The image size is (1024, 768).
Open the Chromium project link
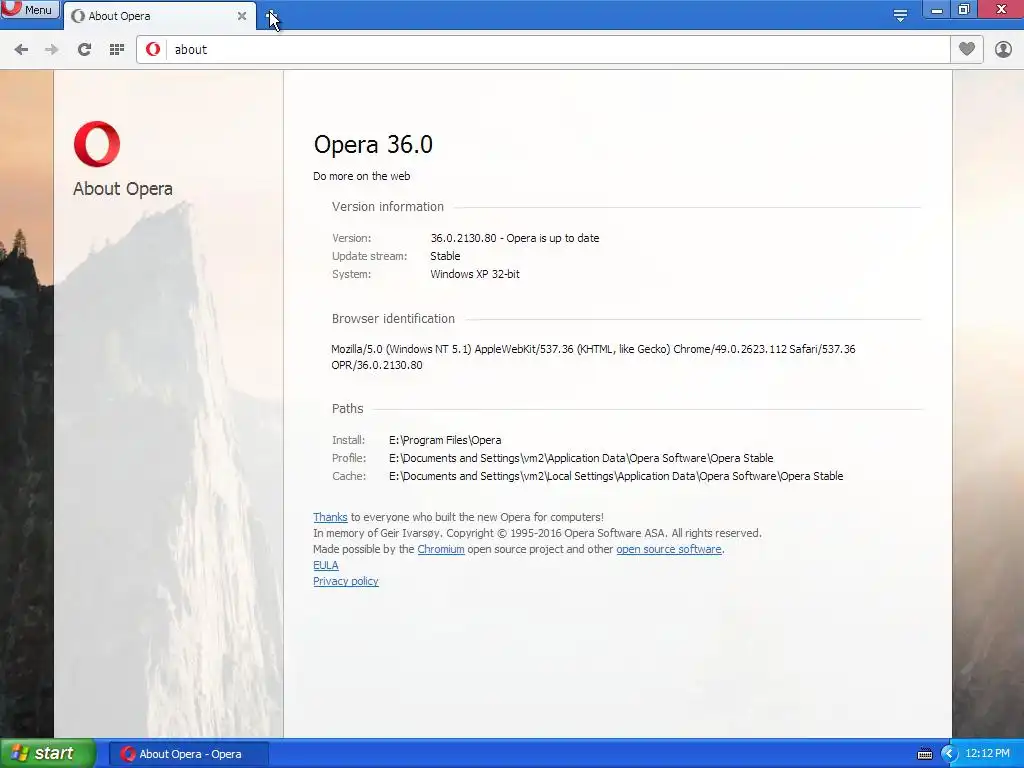click(x=441, y=549)
